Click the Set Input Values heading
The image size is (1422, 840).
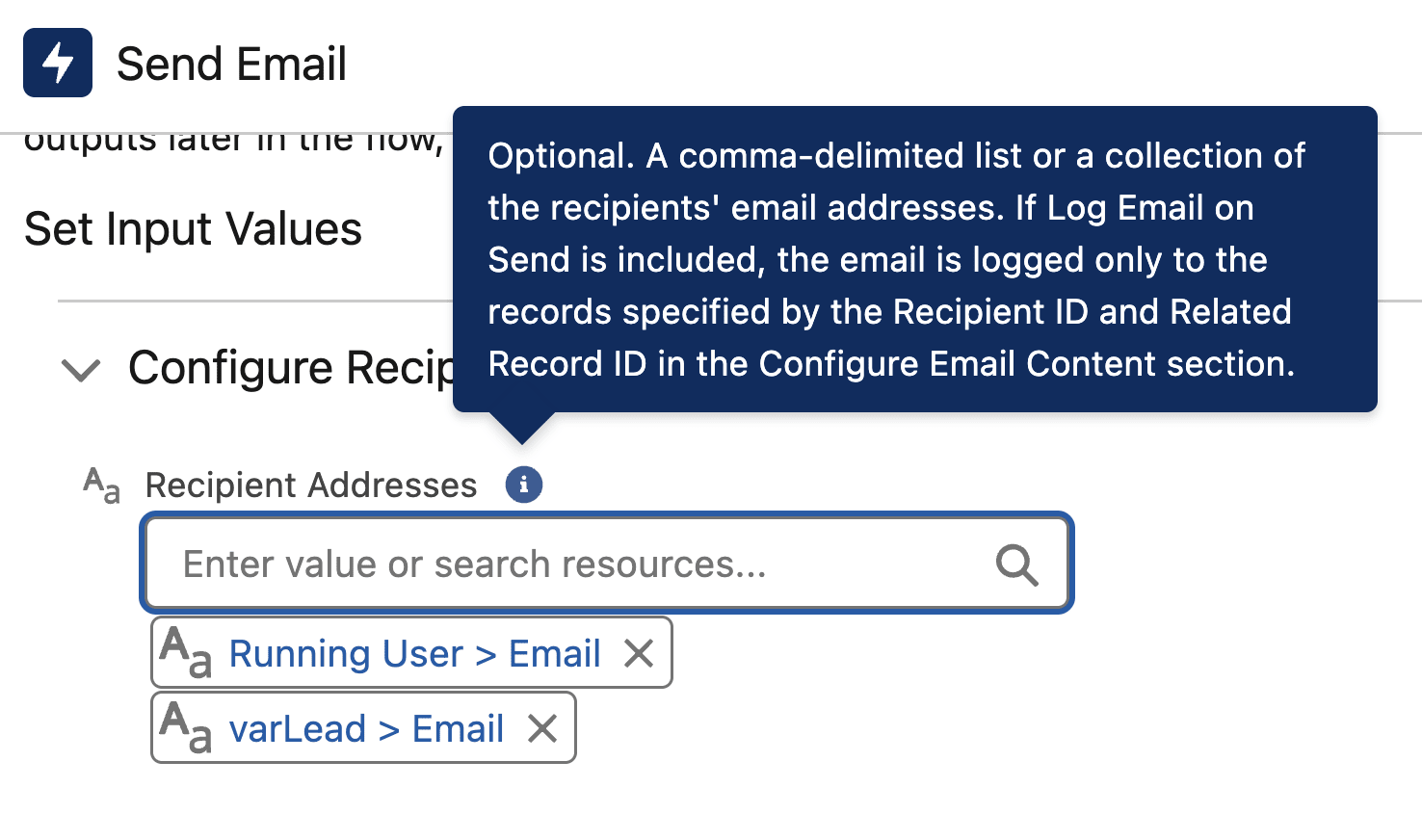(193, 229)
